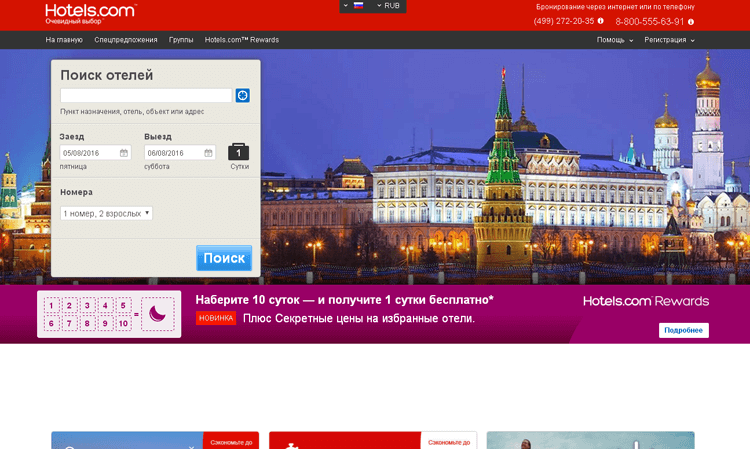Open Hotels.com Rewards menu item
The width and height of the screenshot is (750, 449).
tap(242, 40)
